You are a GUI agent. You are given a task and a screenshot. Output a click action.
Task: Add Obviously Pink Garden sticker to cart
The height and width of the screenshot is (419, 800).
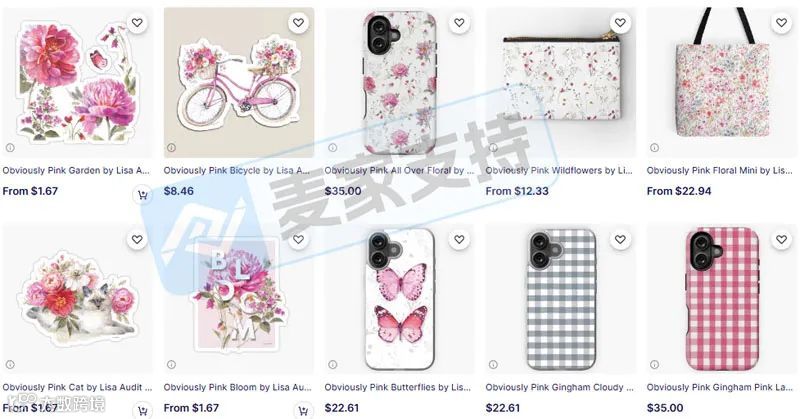142,195
